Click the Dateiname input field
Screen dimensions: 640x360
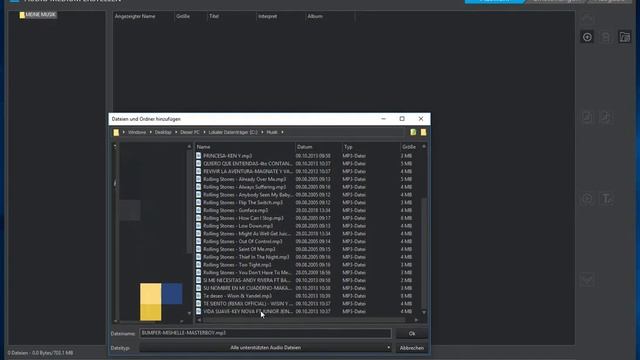pyautogui.click(x=265, y=333)
